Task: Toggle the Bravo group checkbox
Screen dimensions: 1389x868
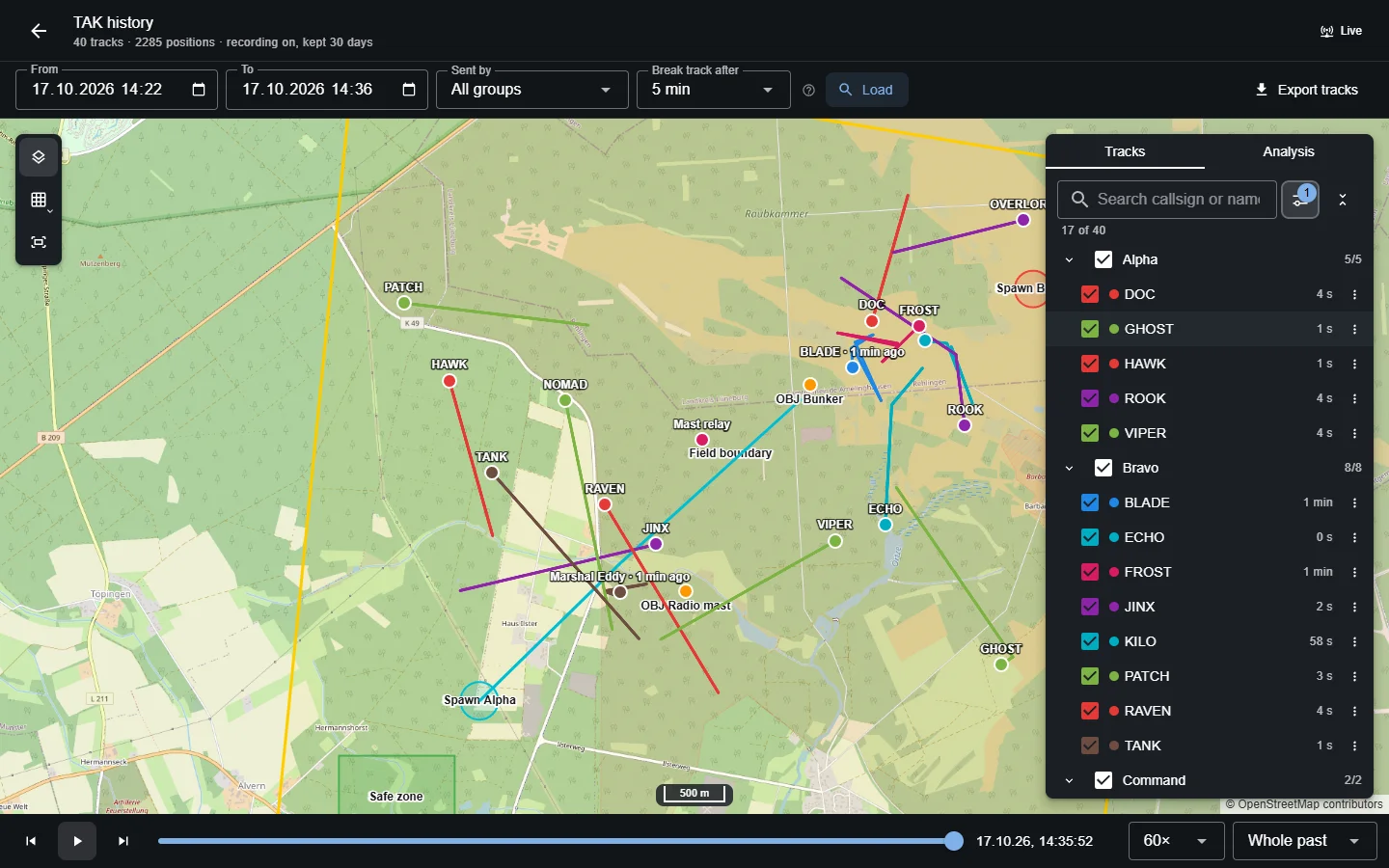Action: pyautogui.click(x=1103, y=468)
